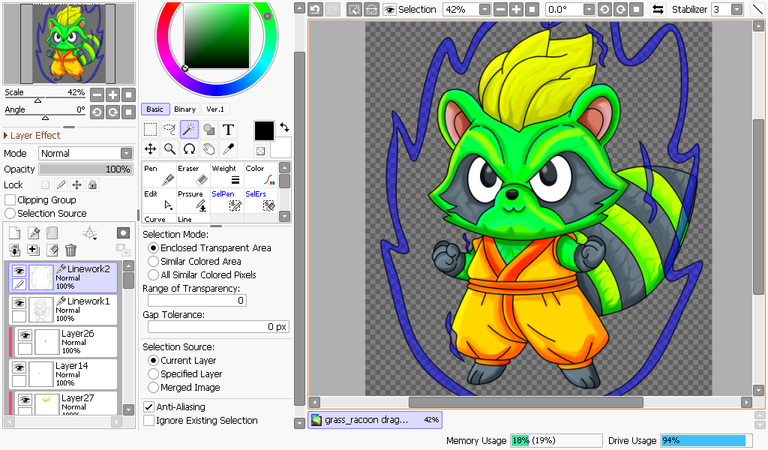Select the Text tool
The width and height of the screenshot is (768, 450).
tap(228, 130)
